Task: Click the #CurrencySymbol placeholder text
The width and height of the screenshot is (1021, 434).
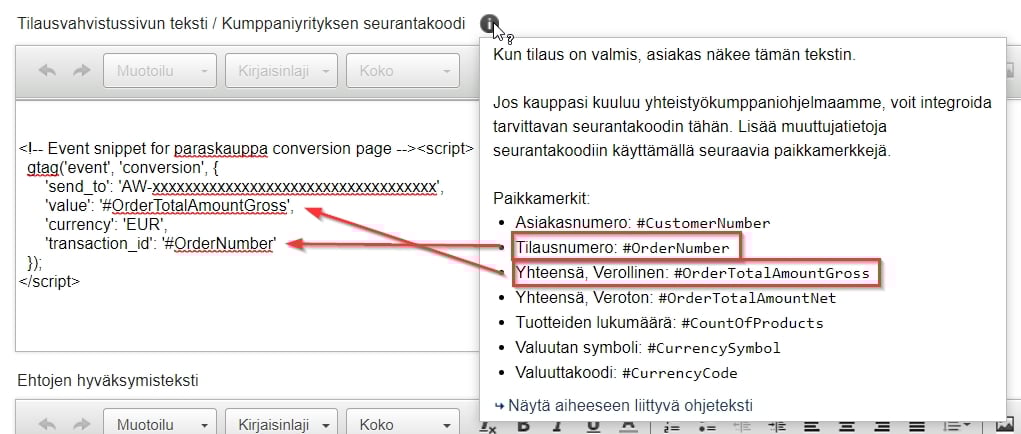Action: (714, 348)
